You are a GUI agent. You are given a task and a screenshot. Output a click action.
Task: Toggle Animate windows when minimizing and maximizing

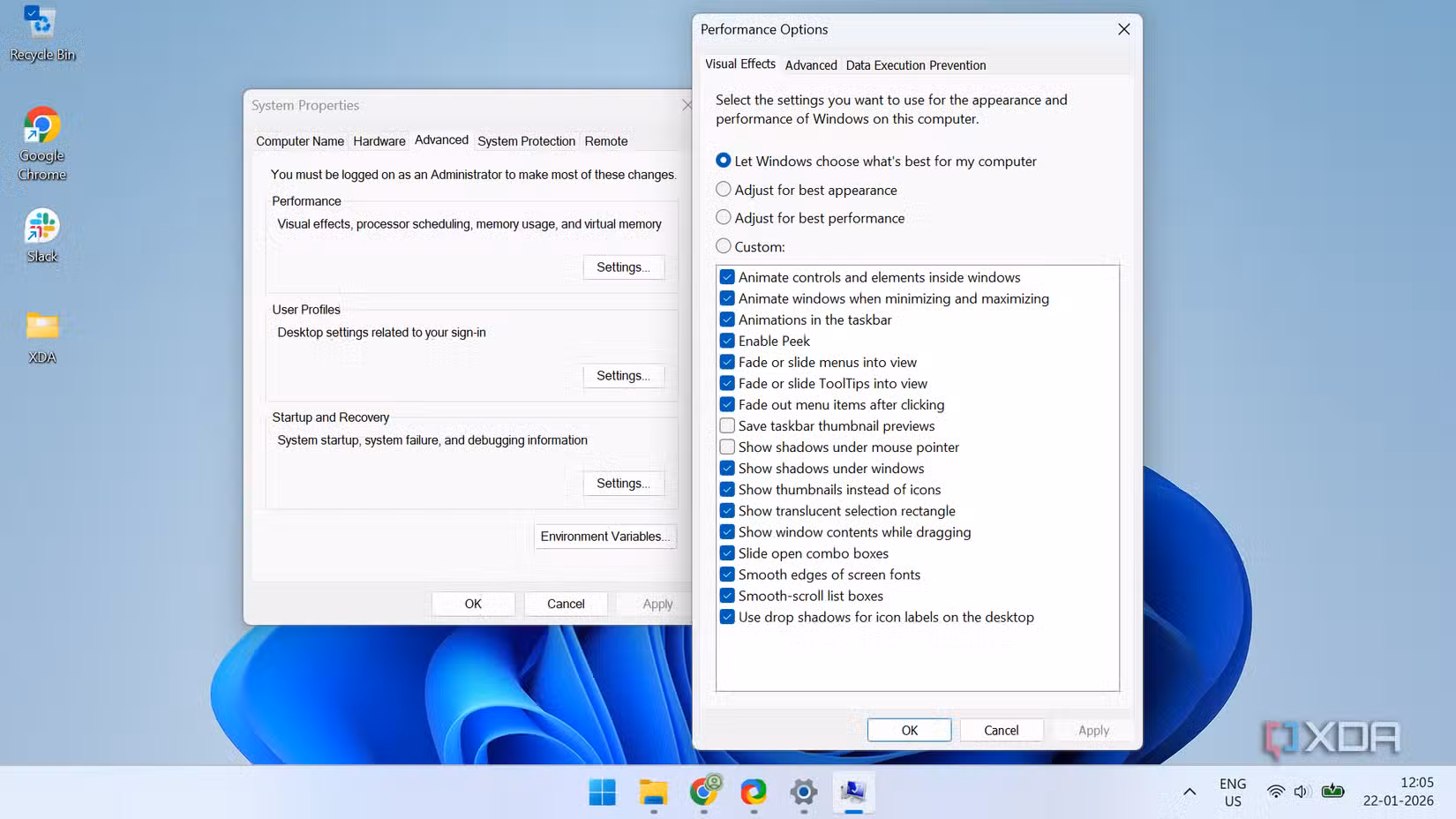[x=727, y=298]
